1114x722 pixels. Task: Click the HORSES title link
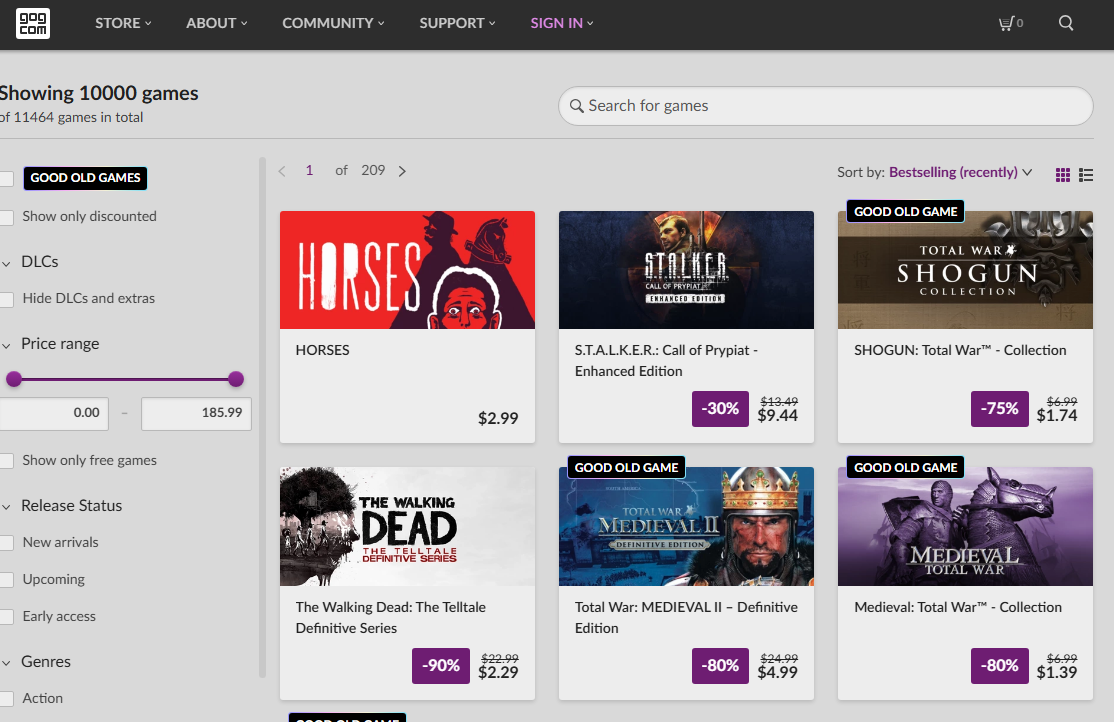323,350
